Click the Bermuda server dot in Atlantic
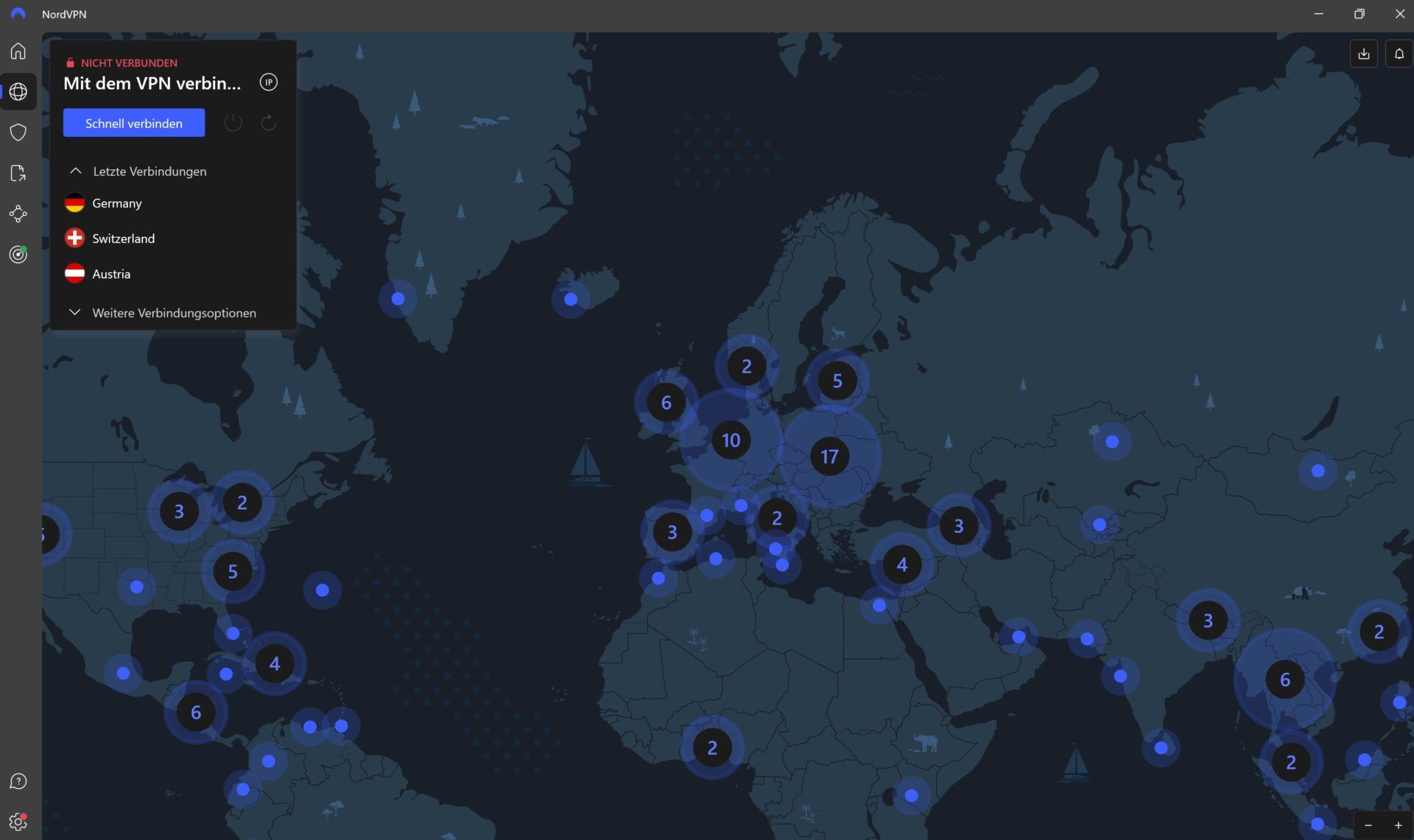The height and width of the screenshot is (840, 1414). (323, 590)
